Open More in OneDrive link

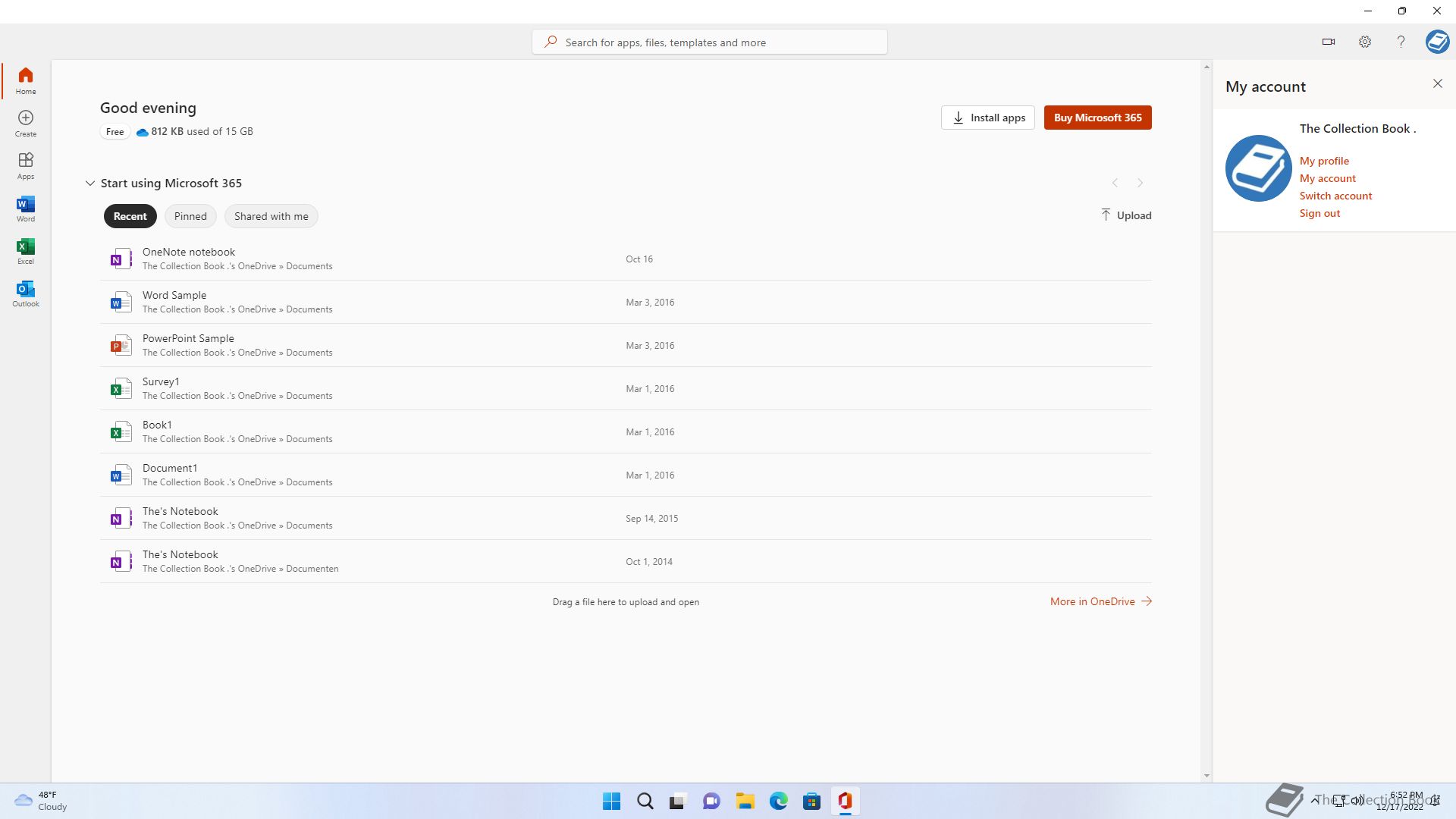click(1101, 601)
